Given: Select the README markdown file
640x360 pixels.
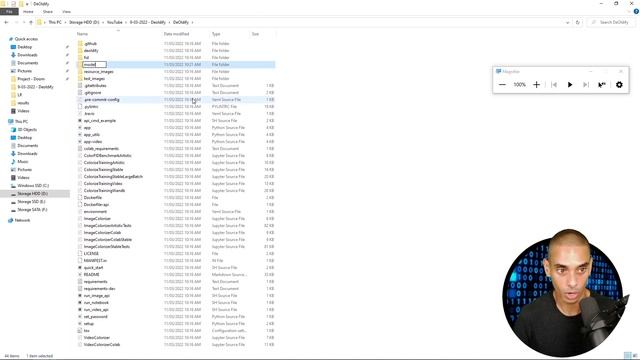Looking at the screenshot, I should (x=91, y=275).
